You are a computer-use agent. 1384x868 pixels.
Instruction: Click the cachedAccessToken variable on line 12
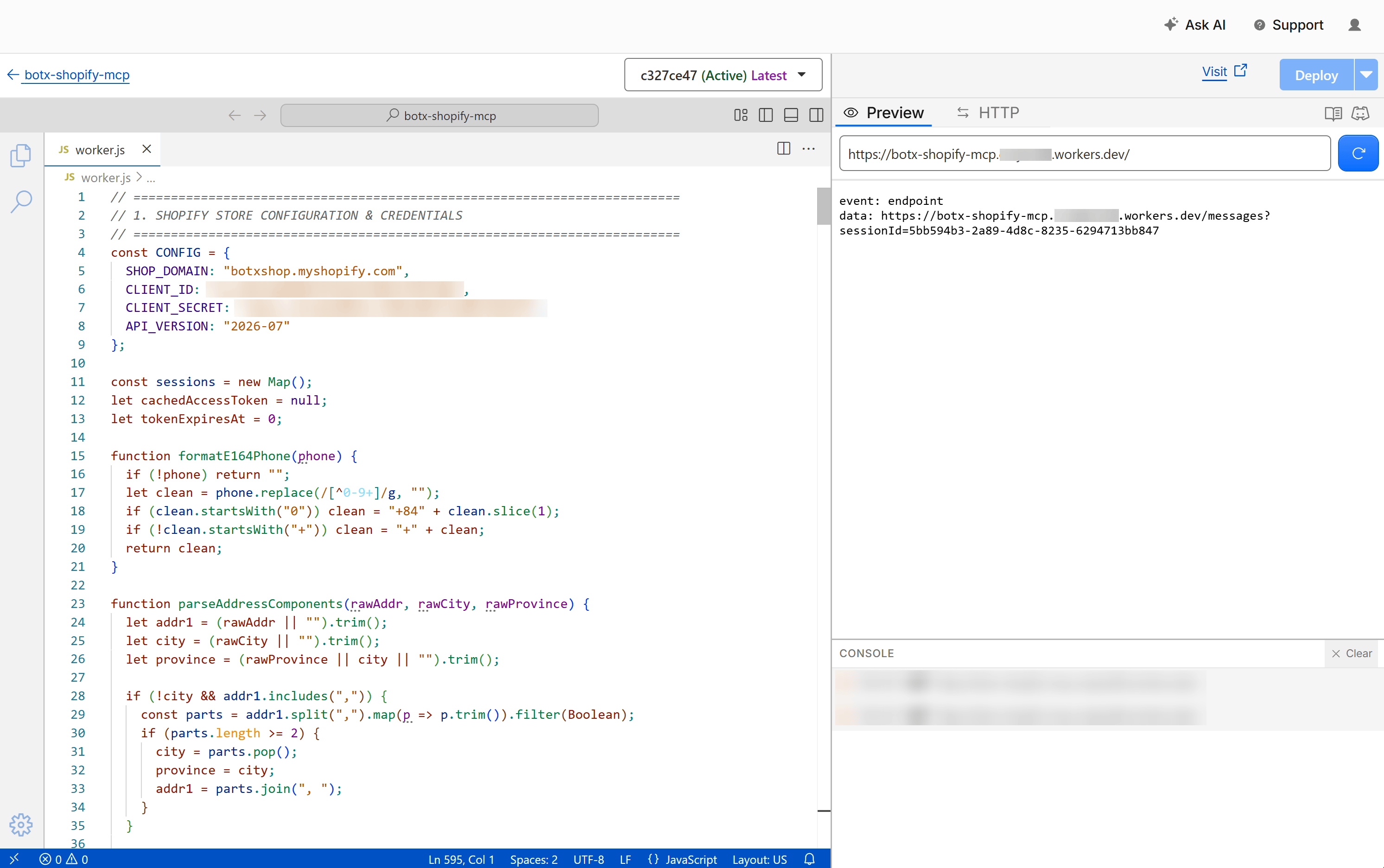204,400
